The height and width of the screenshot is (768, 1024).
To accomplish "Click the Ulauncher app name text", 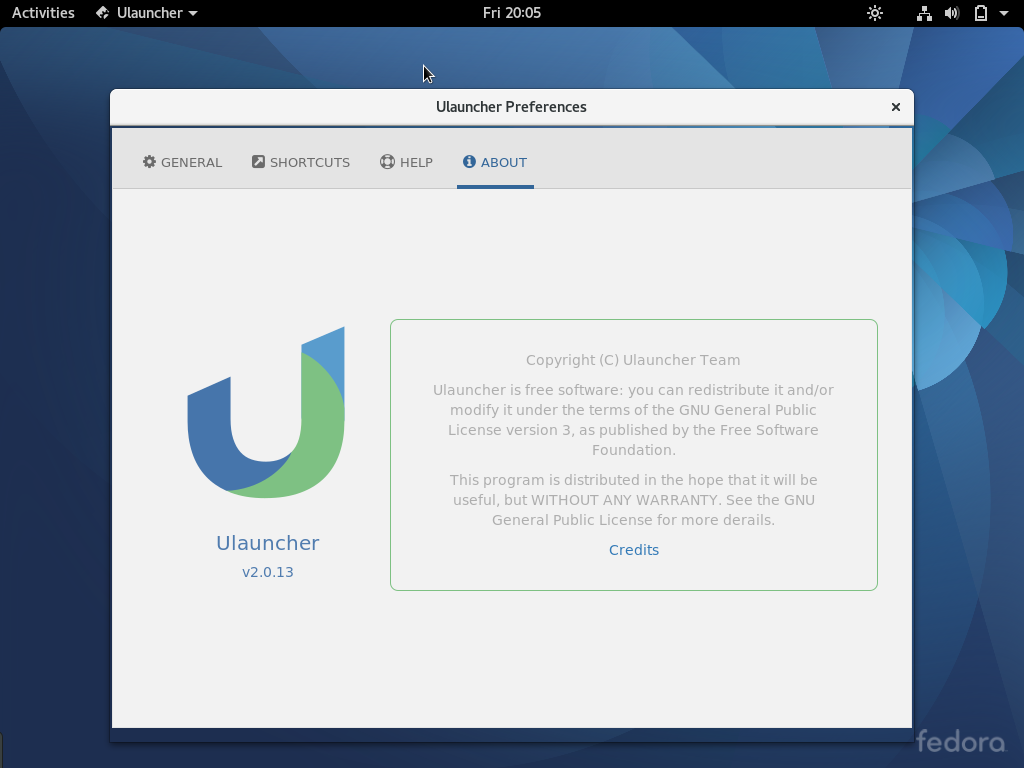I will 268,543.
